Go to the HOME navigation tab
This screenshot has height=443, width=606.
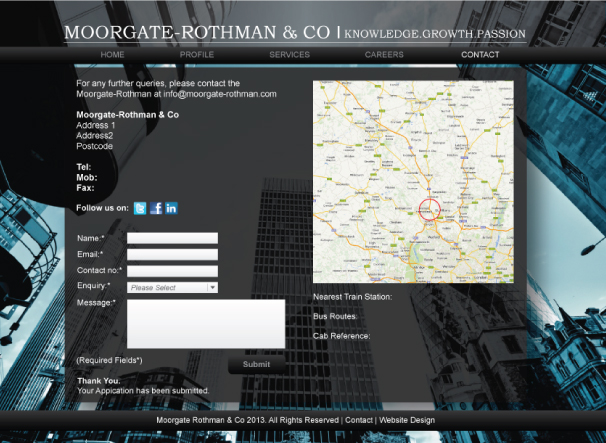click(x=112, y=54)
